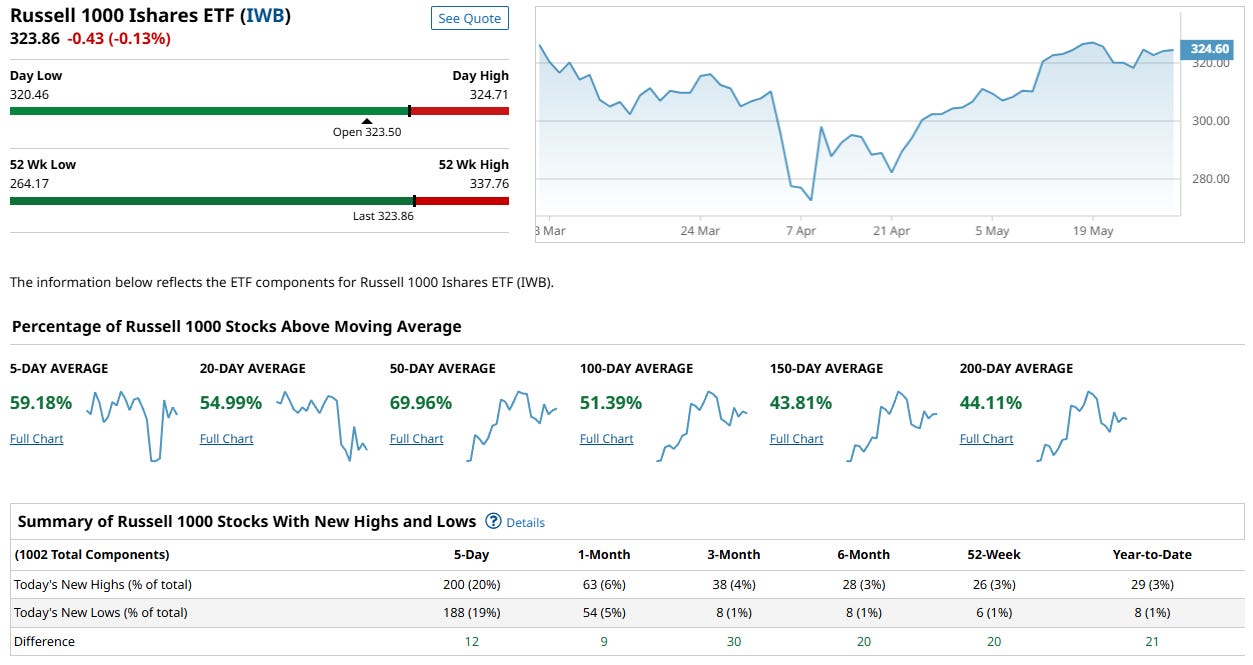The image size is (1253, 665).
Task: Click the 52 Wk High value 337.76
Action: point(489,184)
